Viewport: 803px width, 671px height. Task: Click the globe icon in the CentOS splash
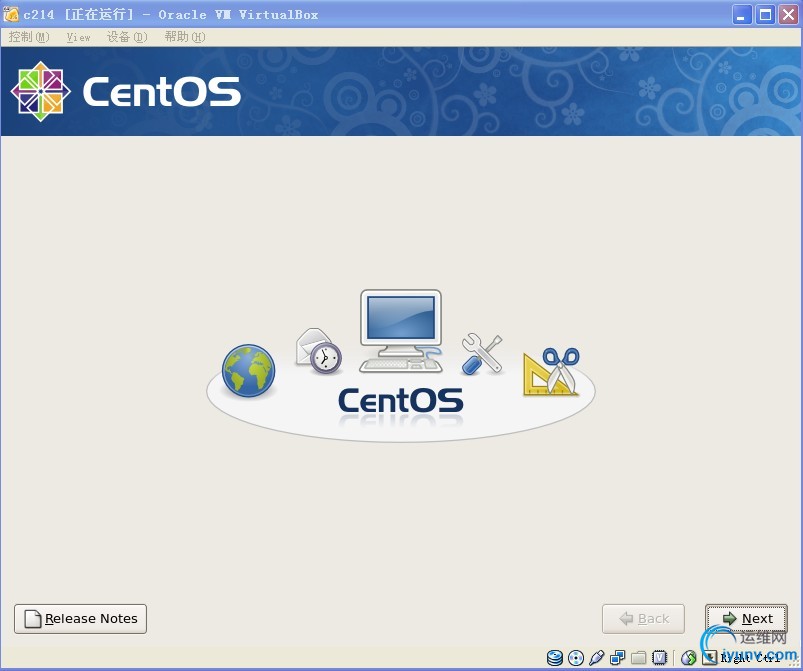248,371
